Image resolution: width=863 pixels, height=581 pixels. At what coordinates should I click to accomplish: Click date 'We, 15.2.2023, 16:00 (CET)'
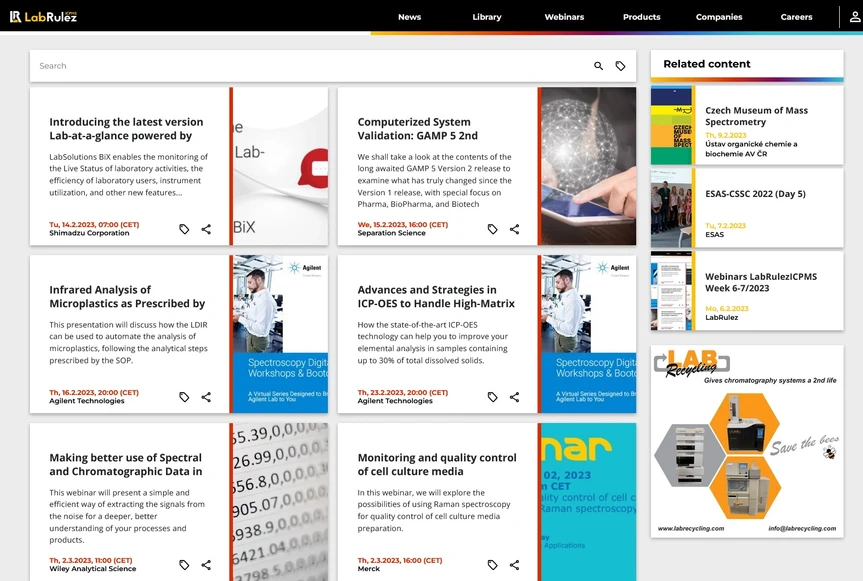pos(403,224)
